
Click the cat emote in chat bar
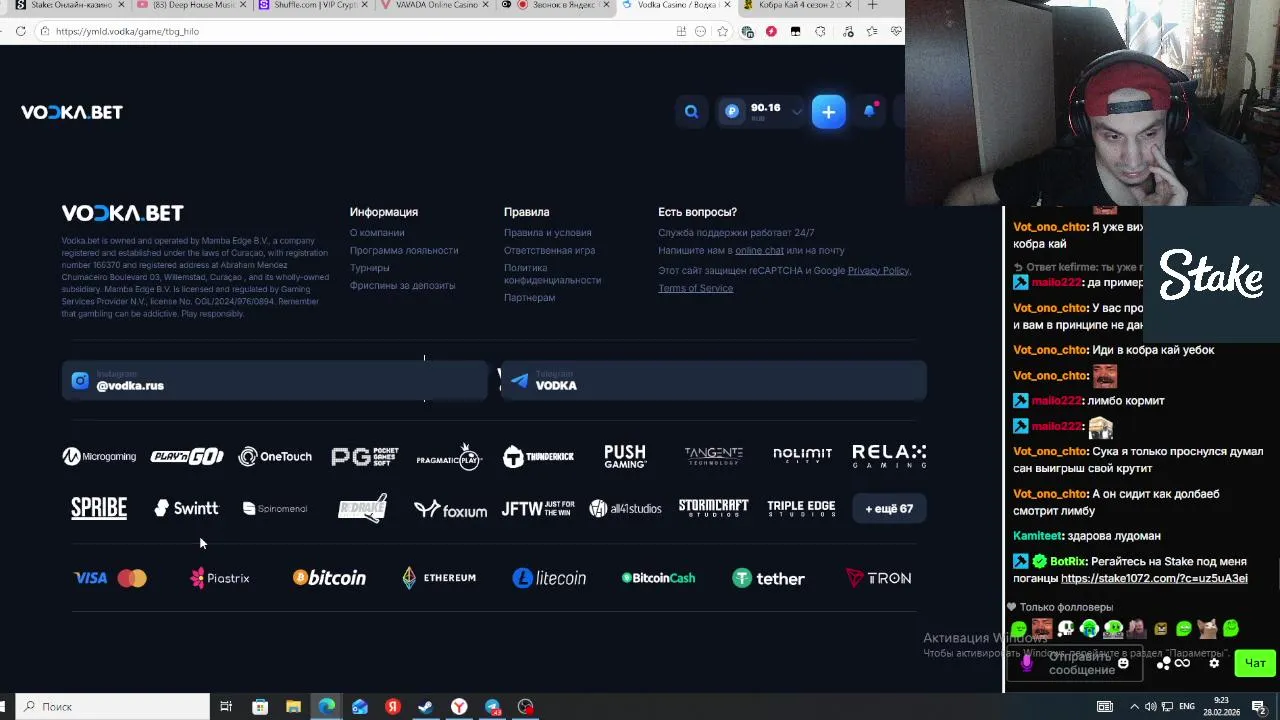click(x=1208, y=629)
